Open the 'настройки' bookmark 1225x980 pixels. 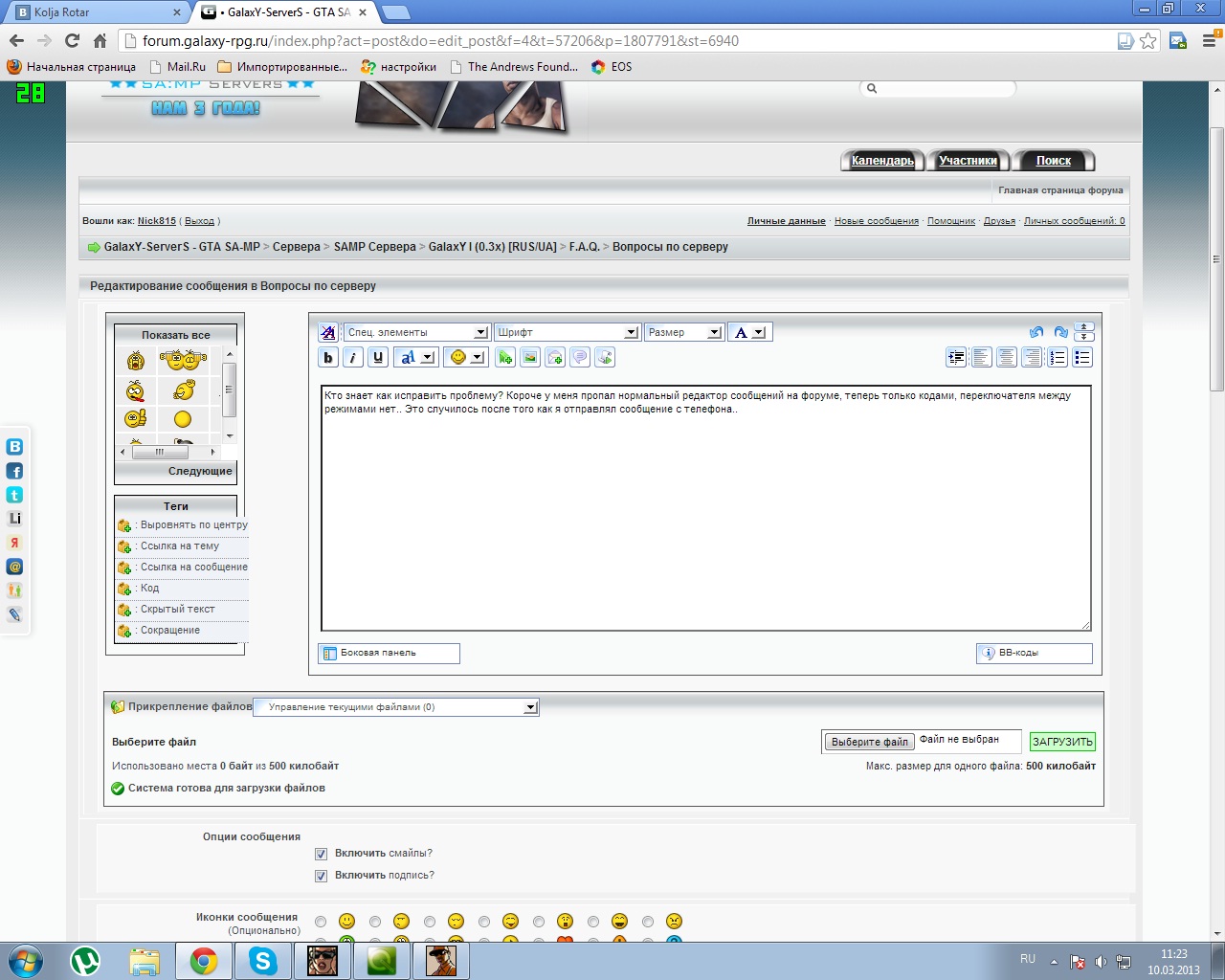coord(398,67)
